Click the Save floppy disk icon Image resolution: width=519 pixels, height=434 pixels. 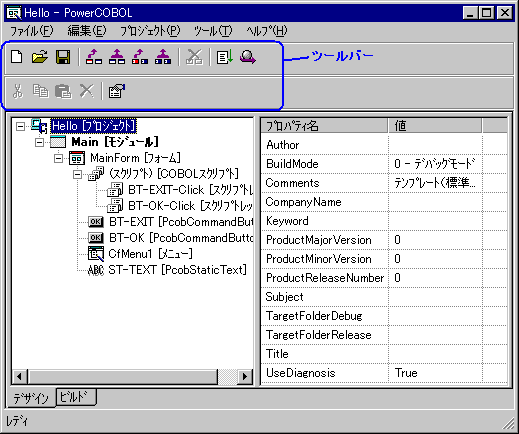pyautogui.click(x=63, y=57)
